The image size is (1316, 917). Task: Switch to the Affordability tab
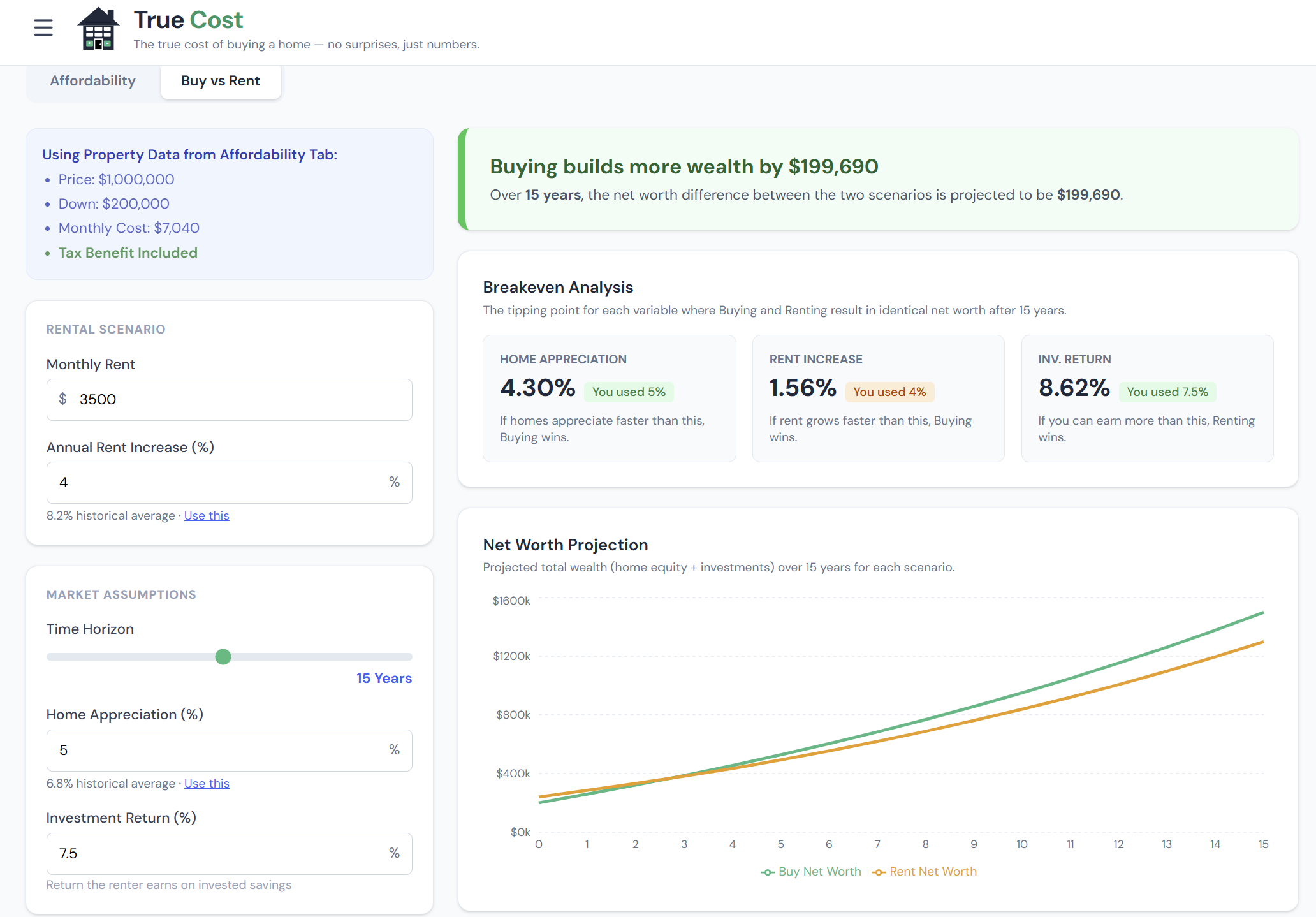[x=93, y=81]
